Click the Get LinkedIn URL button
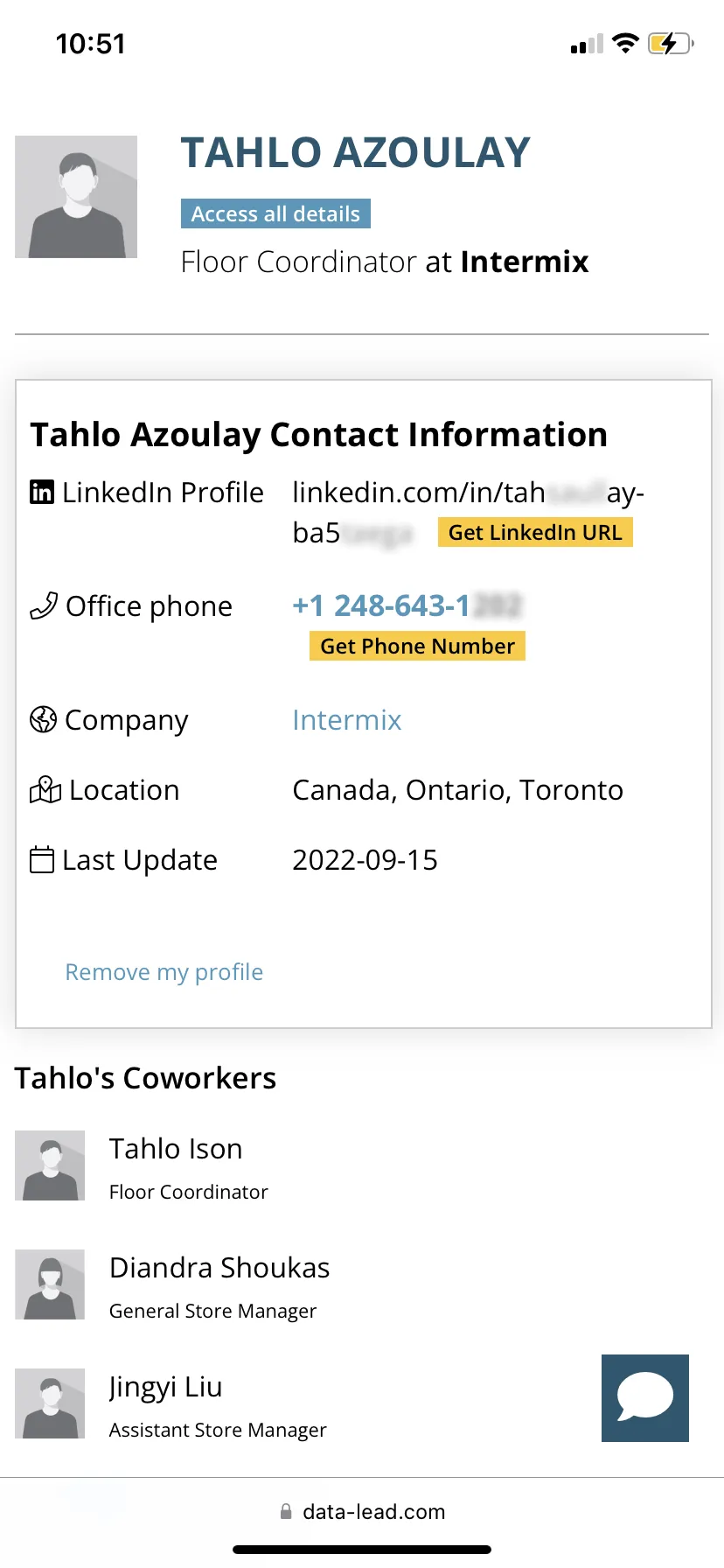The width and height of the screenshot is (724, 1568). pos(535,532)
